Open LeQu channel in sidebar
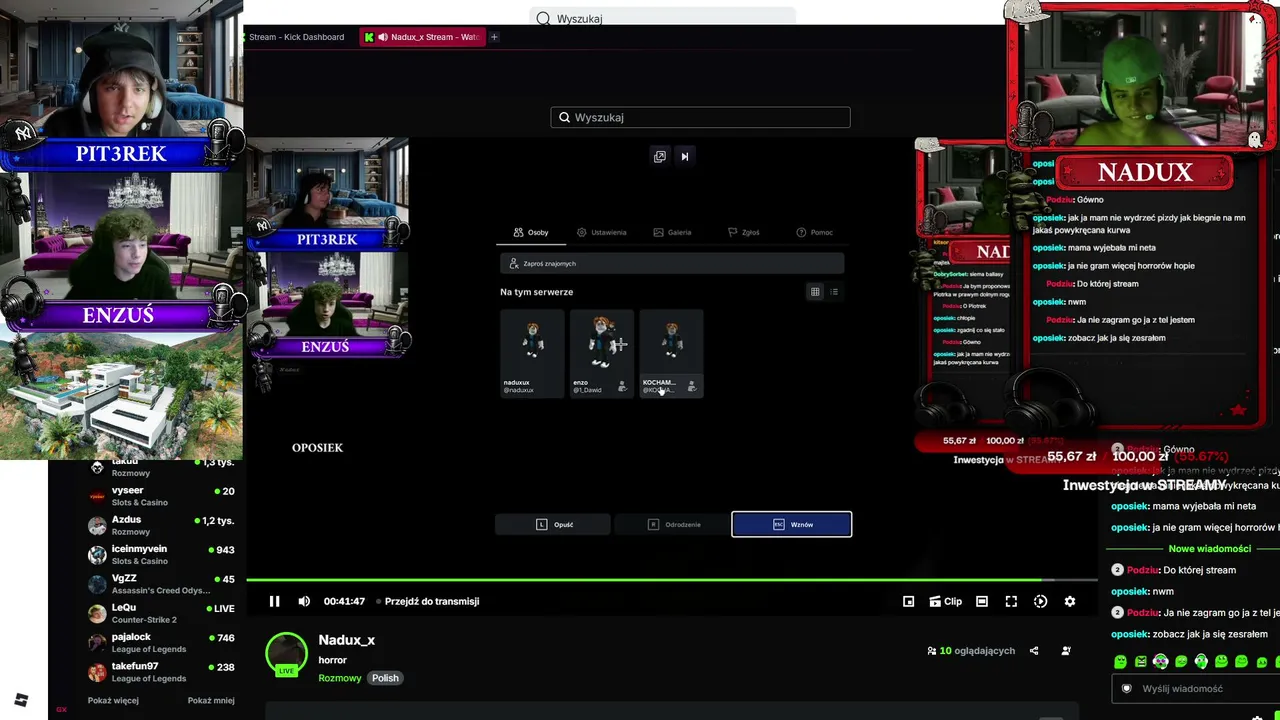Image resolution: width=1280 pixels, height=720 pixels. [x=162, y=613]
